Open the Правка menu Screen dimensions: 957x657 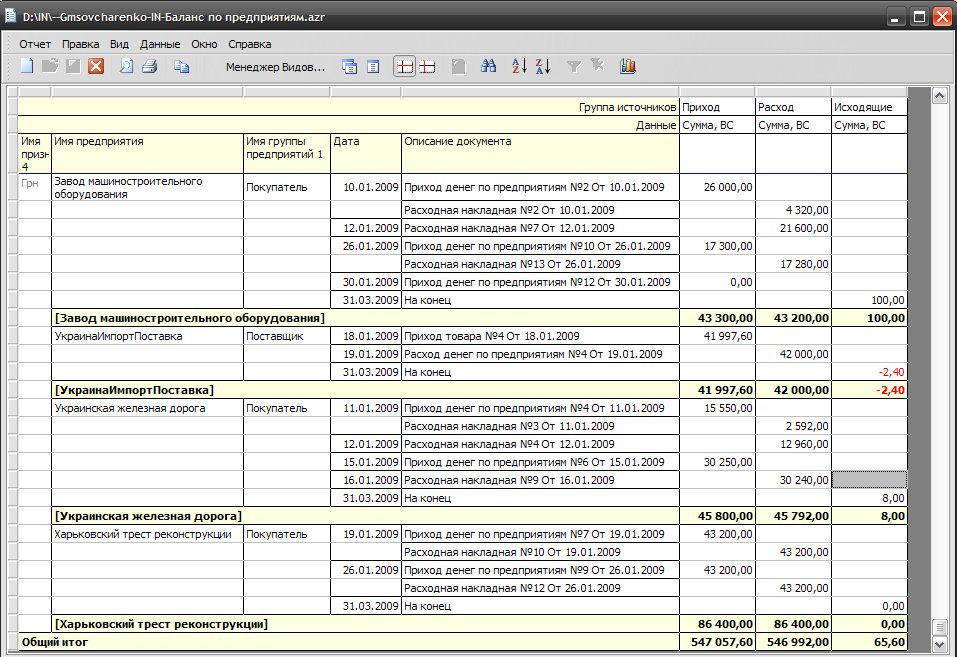click(81, 44)
